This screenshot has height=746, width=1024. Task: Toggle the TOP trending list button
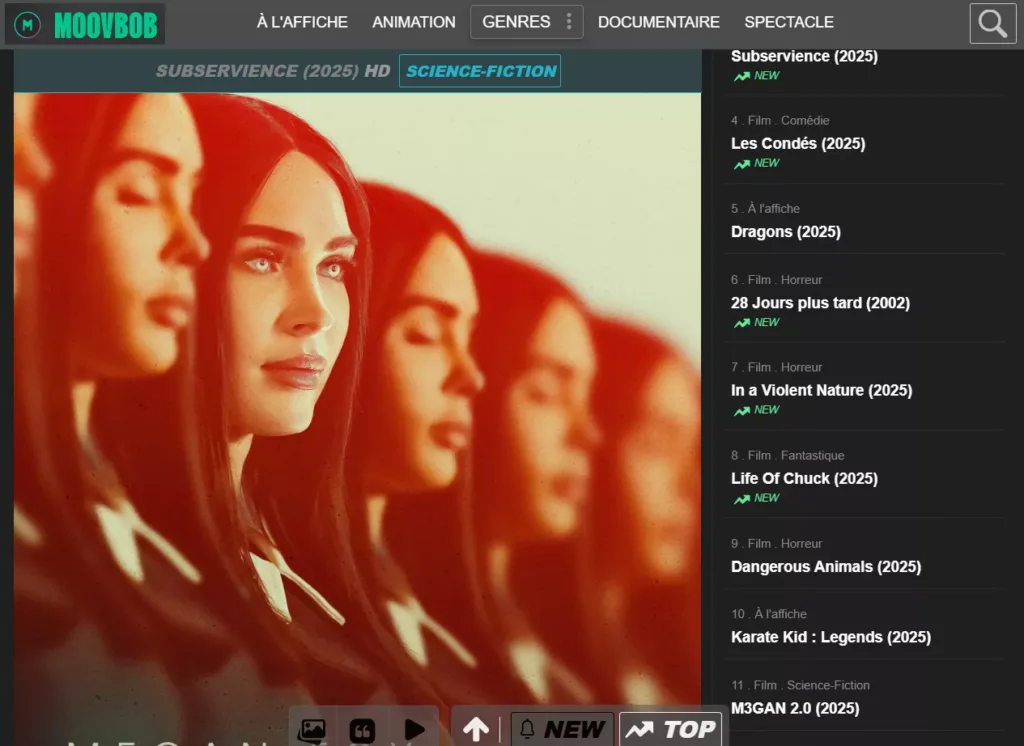pyautogui.click(x=670, y=729)
